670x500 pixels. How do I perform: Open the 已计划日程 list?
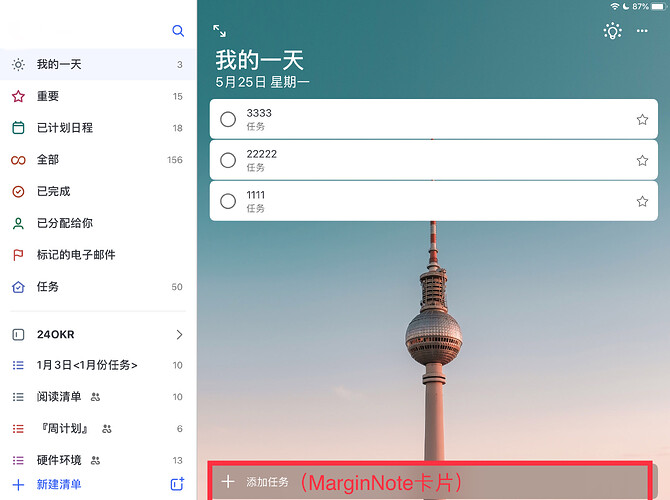click(98, 128)
